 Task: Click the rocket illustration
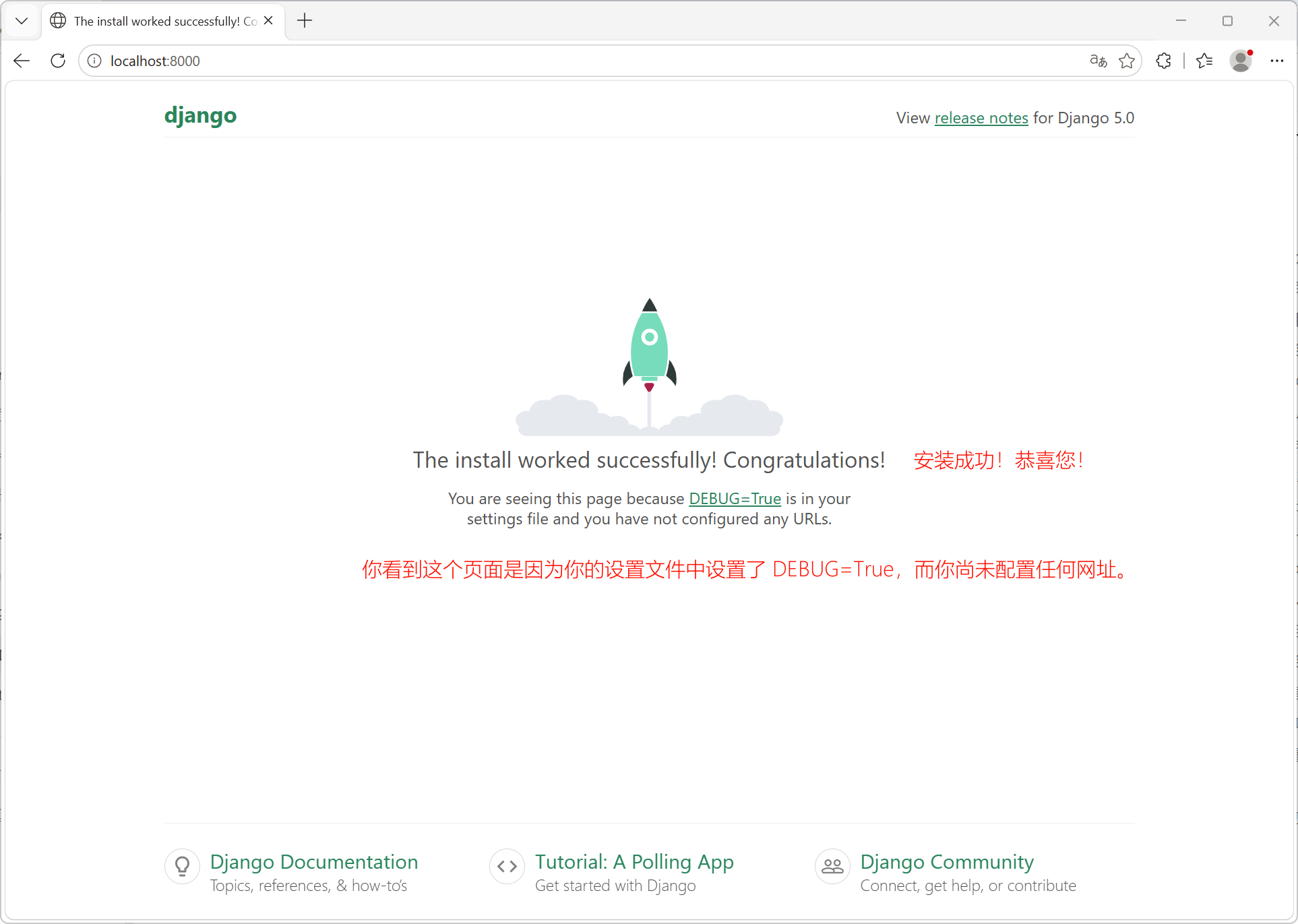pos(649,367)
